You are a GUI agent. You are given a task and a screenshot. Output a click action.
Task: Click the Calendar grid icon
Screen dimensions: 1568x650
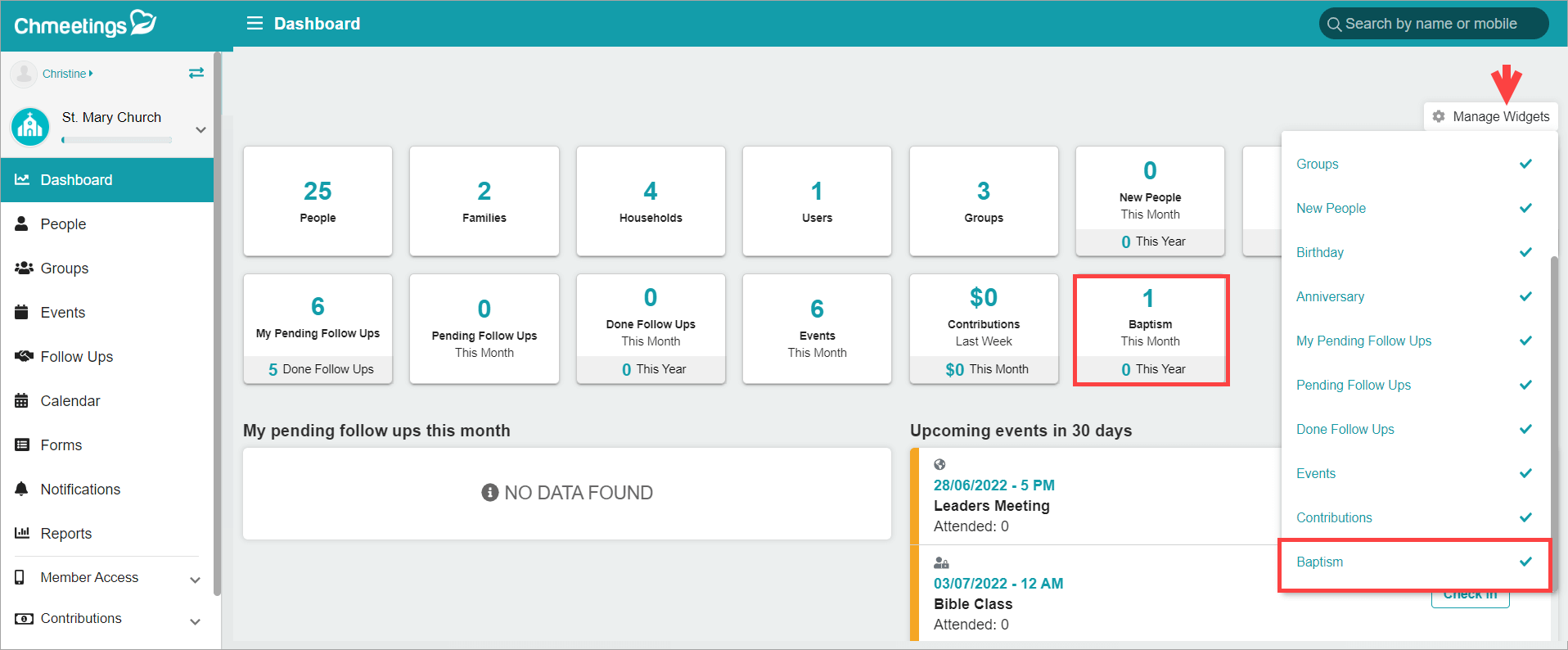(22, 400)
